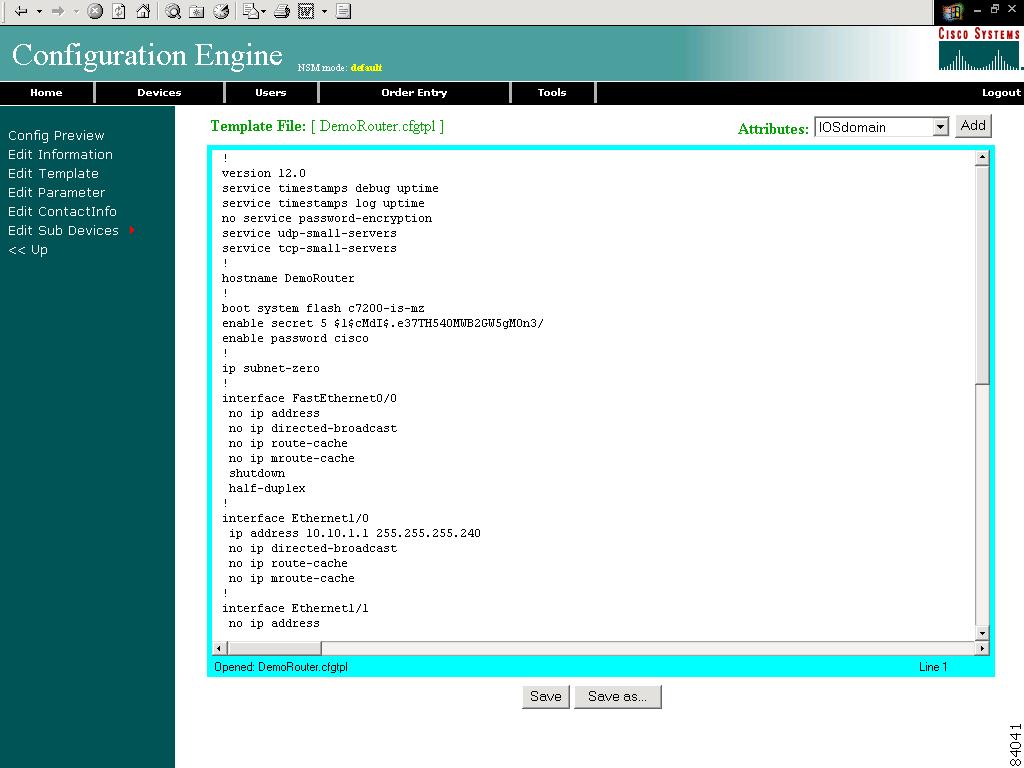
Task: Click the 'interface FastEthernet0/0' line
Action: point(309,398)
